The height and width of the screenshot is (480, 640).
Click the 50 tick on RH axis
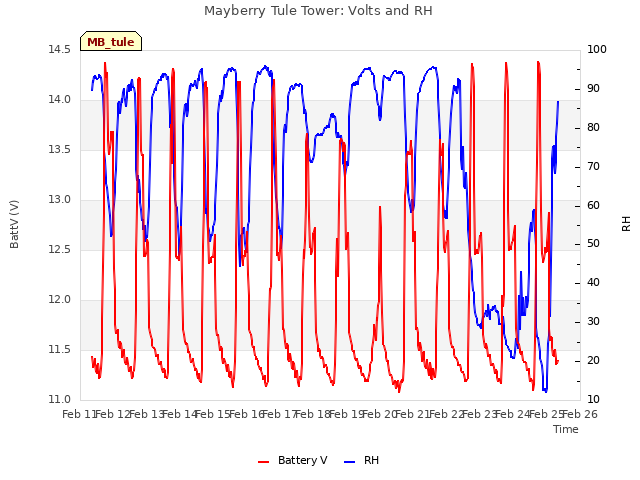pos(593,244)
